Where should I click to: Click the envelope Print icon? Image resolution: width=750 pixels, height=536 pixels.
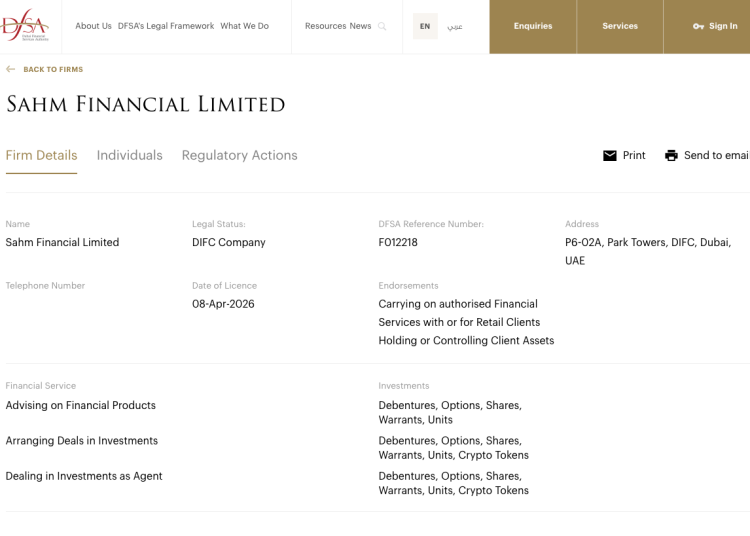(x=610, y=156)
